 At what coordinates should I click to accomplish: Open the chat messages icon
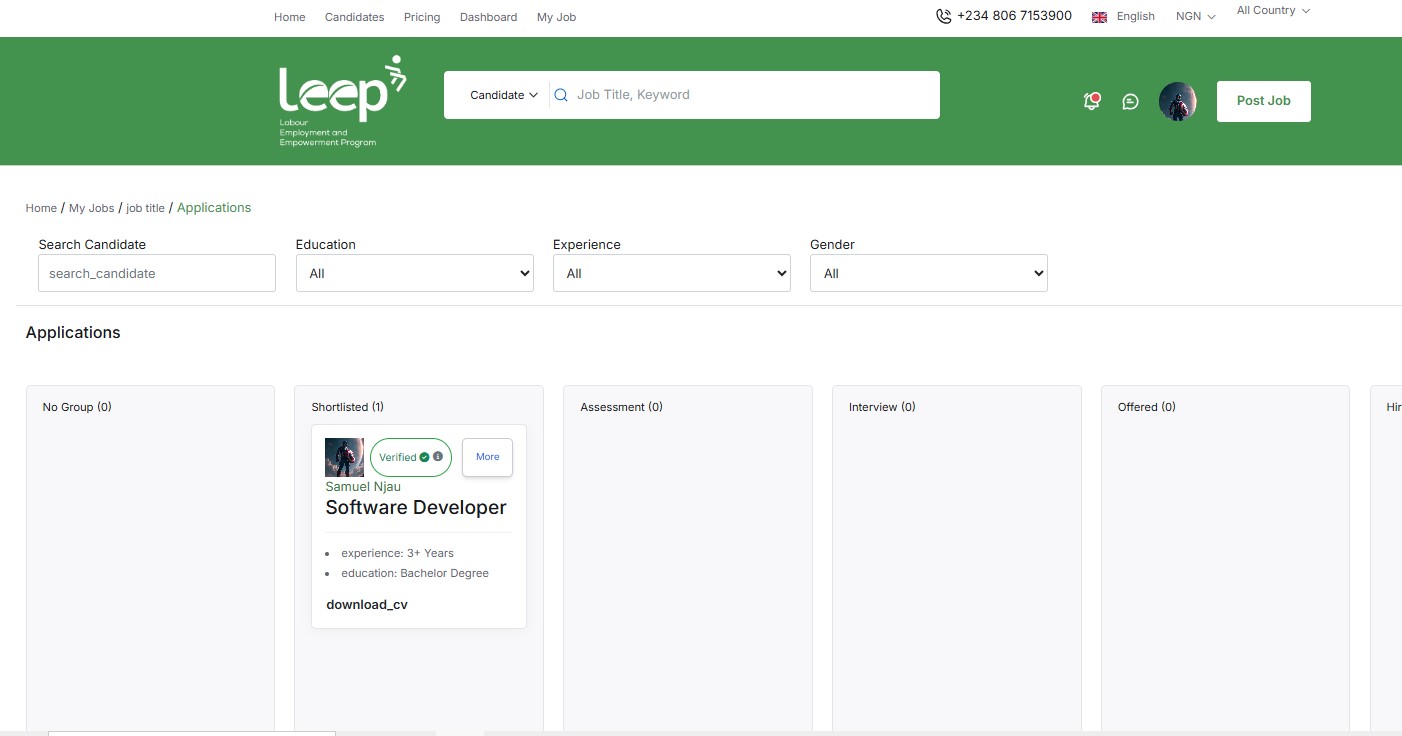pyautogui.click(x=1130, y=101)
